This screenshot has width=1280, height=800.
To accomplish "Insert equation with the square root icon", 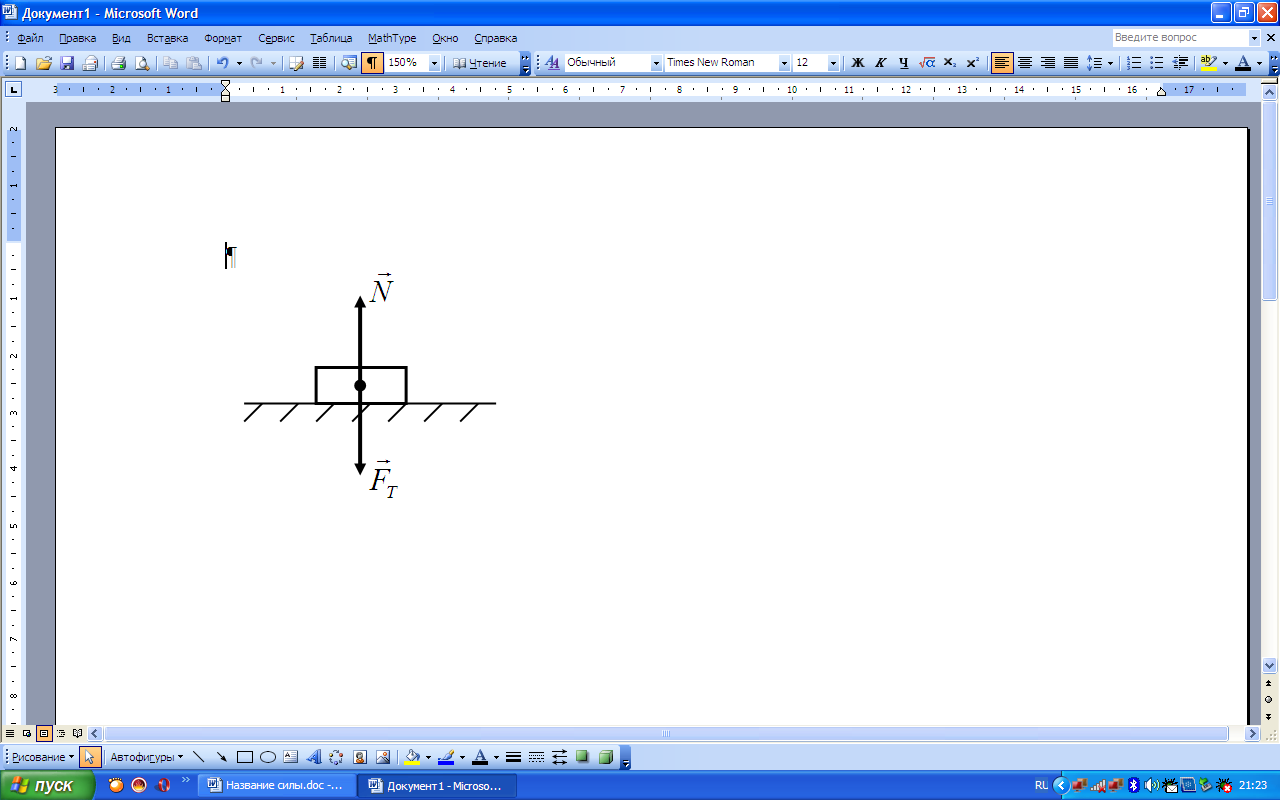I will tap(927, 63).
